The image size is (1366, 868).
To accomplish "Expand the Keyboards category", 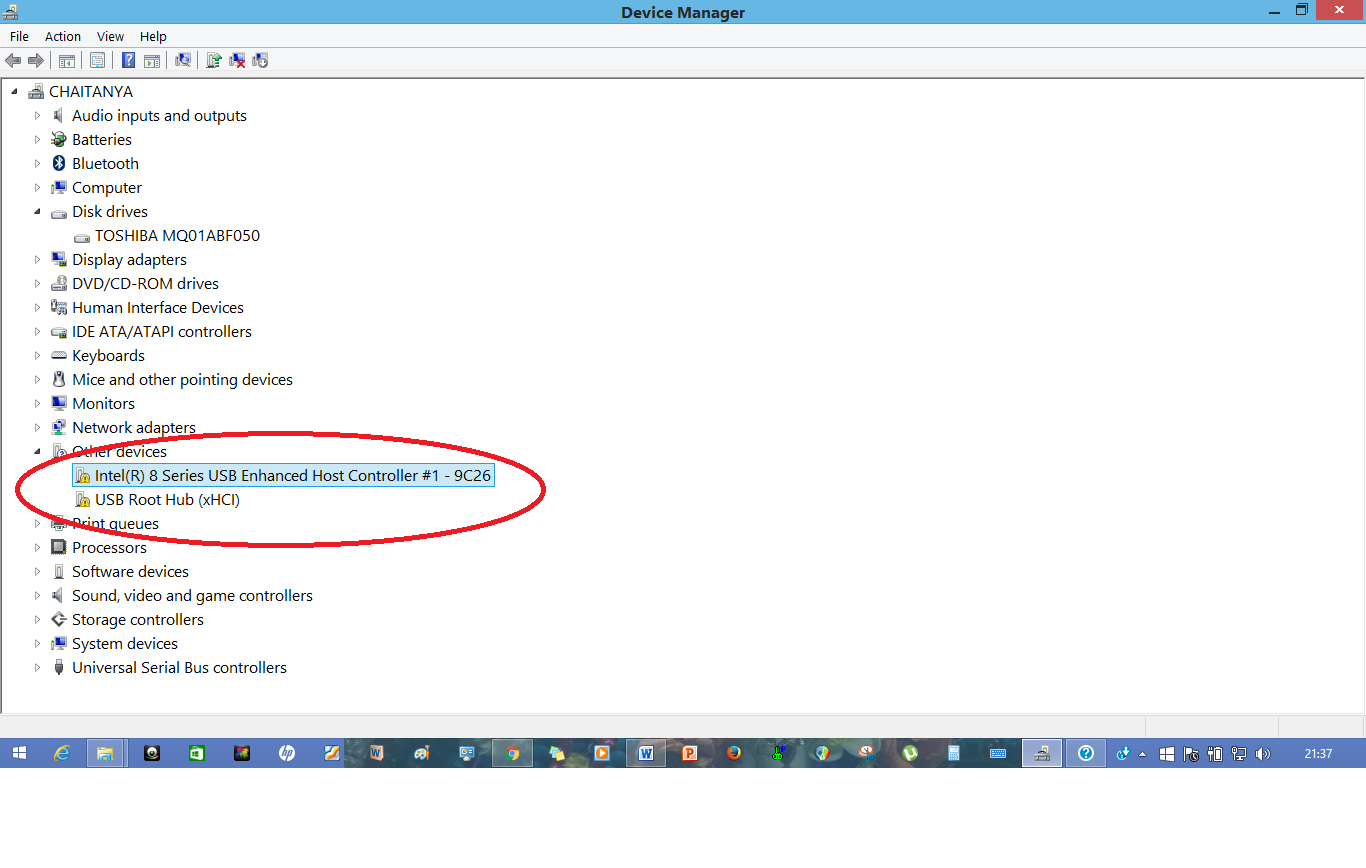I will click(x=38, y=356).
